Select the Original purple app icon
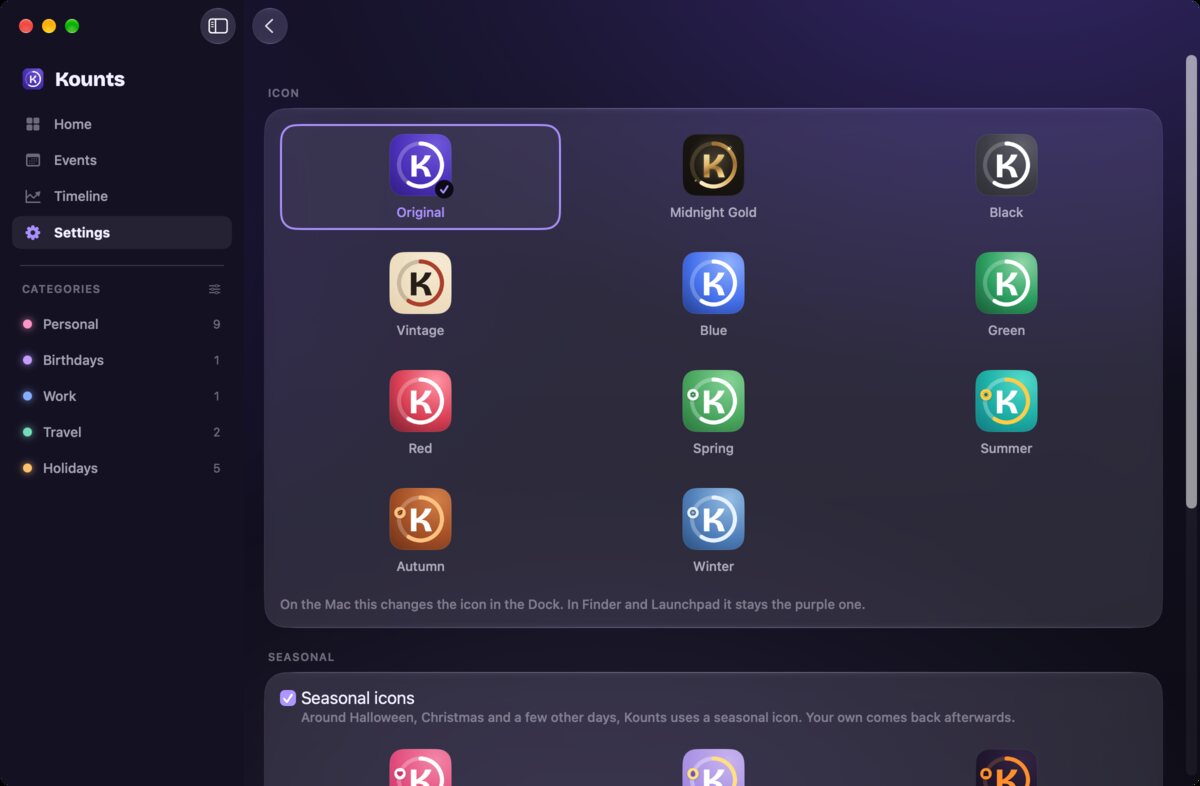Viewport: 1200px width, 786px height. click(x=420, y=165)
